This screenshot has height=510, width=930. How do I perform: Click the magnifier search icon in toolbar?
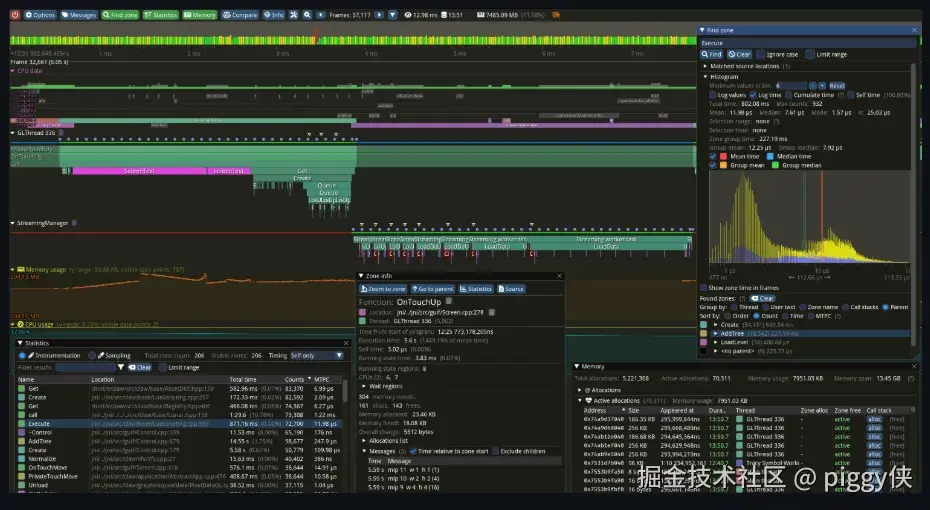click(x=307, y=15)
